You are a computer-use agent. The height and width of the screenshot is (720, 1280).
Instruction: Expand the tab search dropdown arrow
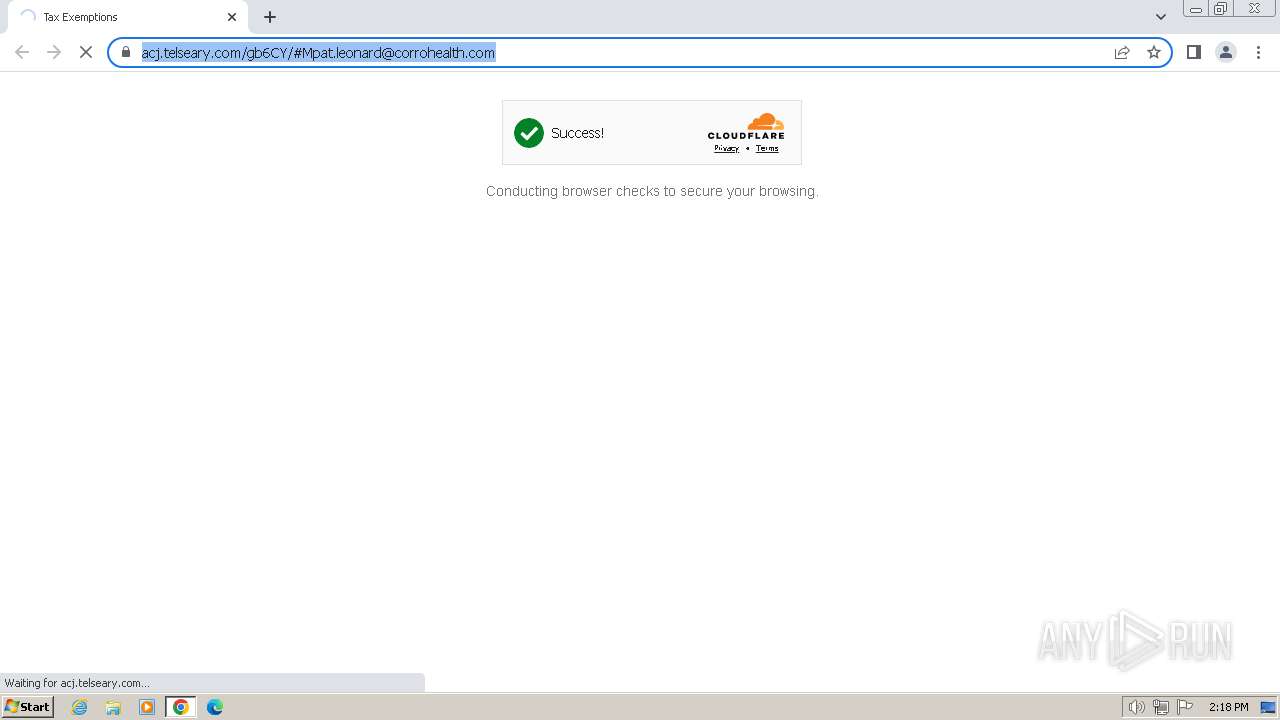[1161, 17]
